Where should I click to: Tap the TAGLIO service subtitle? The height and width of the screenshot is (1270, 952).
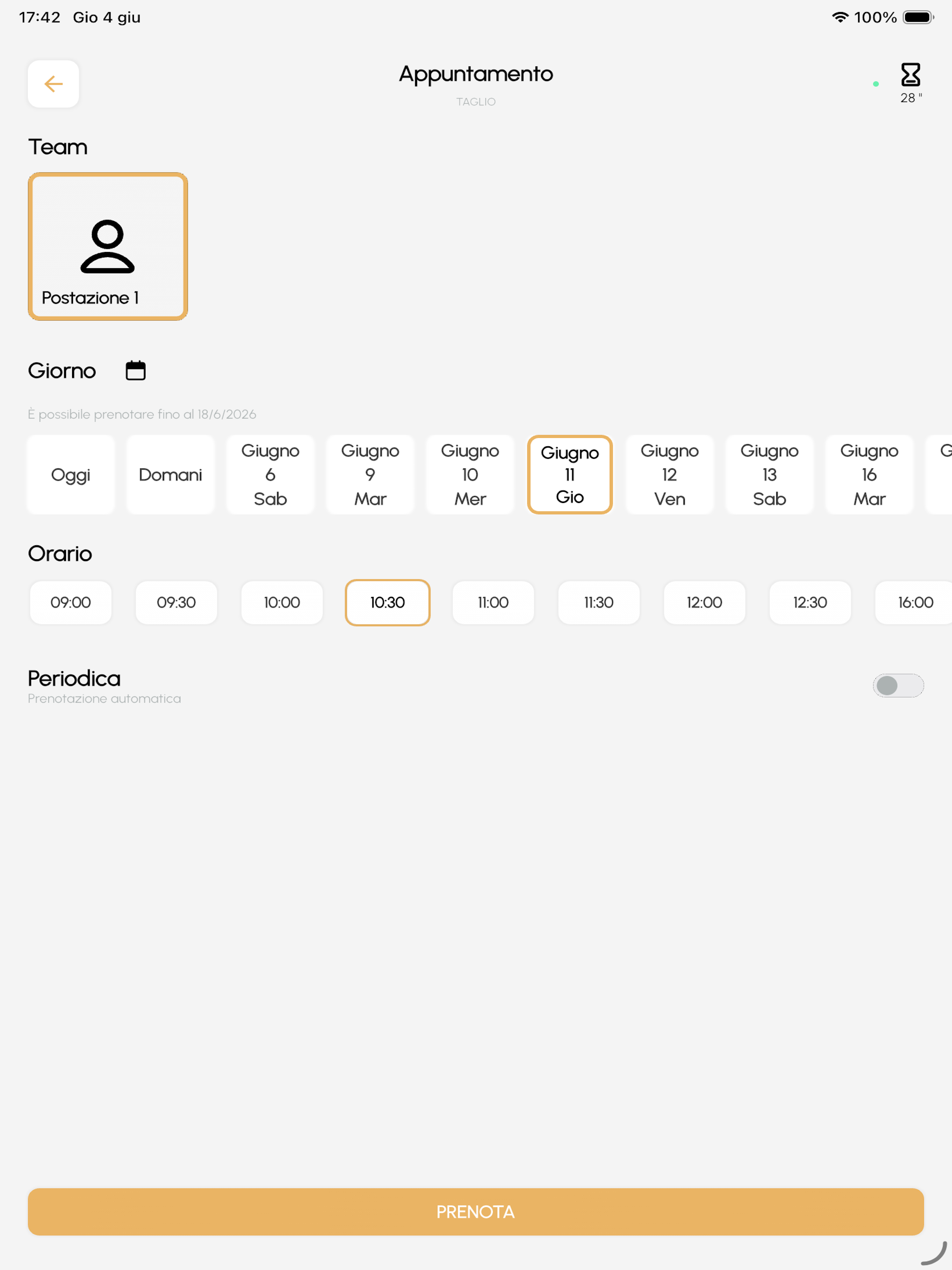[x=476, y=102]
